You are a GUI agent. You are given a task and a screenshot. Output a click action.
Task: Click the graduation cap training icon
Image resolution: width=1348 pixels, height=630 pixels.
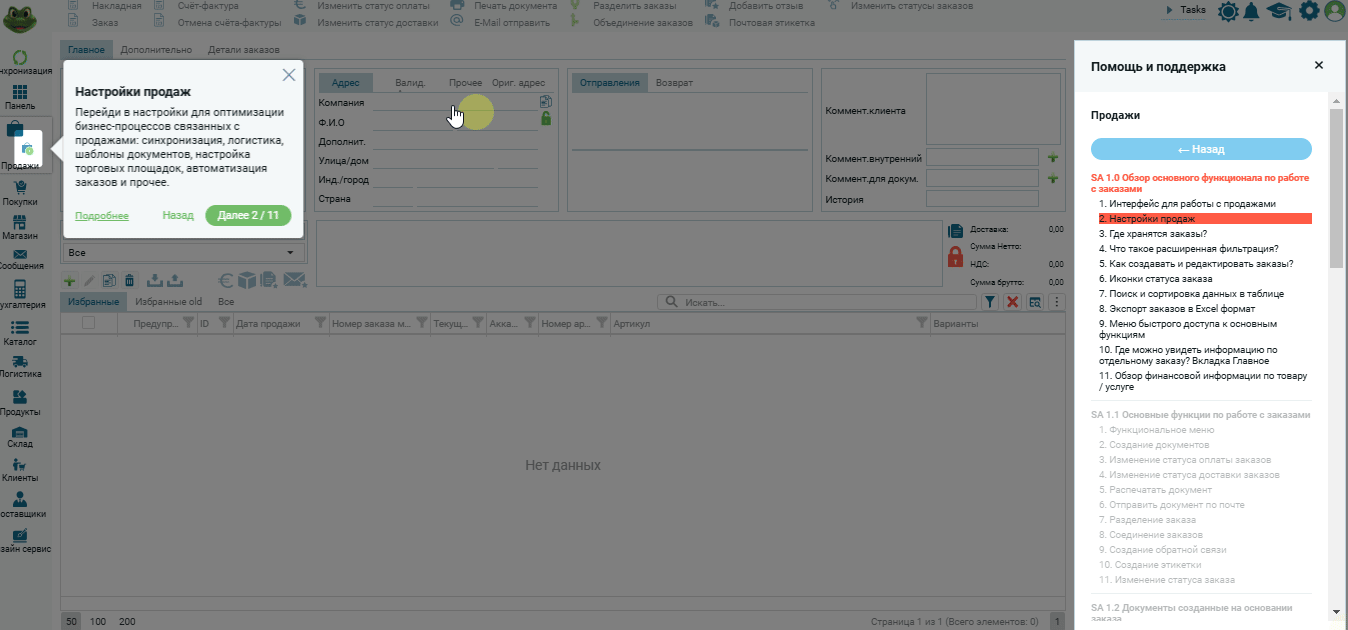coord(1279,11)
